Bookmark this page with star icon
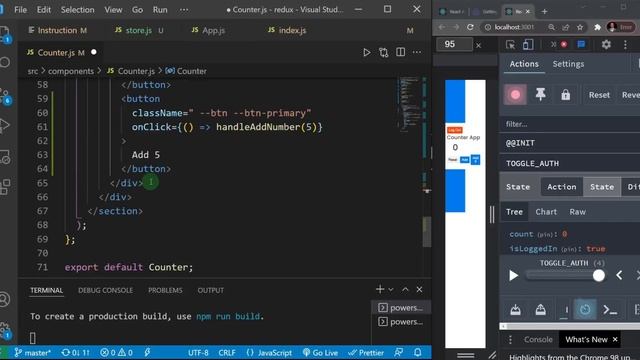Viewport: 640px width, 360px height. 580,27
